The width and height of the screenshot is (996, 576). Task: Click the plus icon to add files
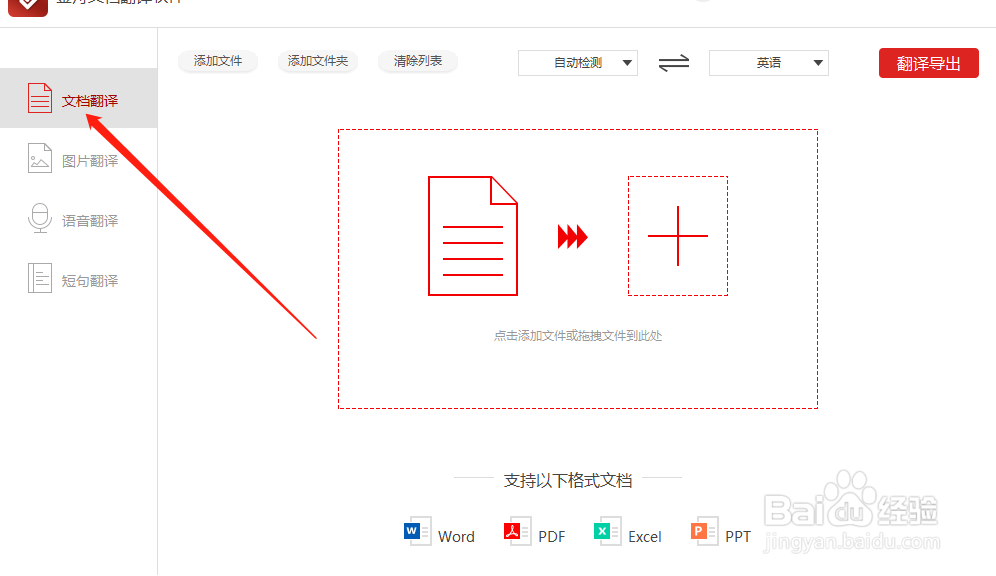(x=678, y=237)
